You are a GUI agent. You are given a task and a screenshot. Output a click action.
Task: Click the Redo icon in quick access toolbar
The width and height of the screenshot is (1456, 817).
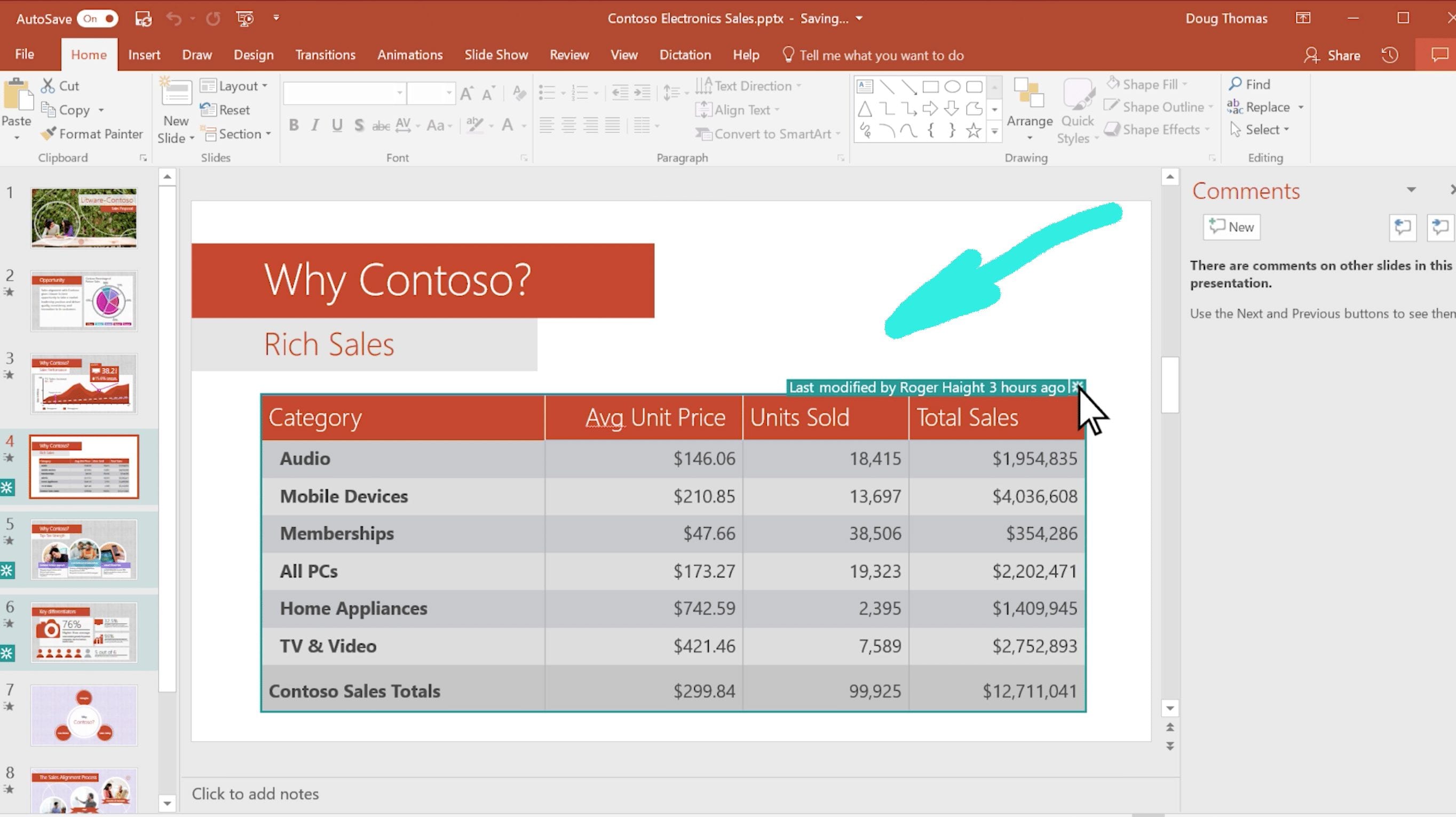213,19
